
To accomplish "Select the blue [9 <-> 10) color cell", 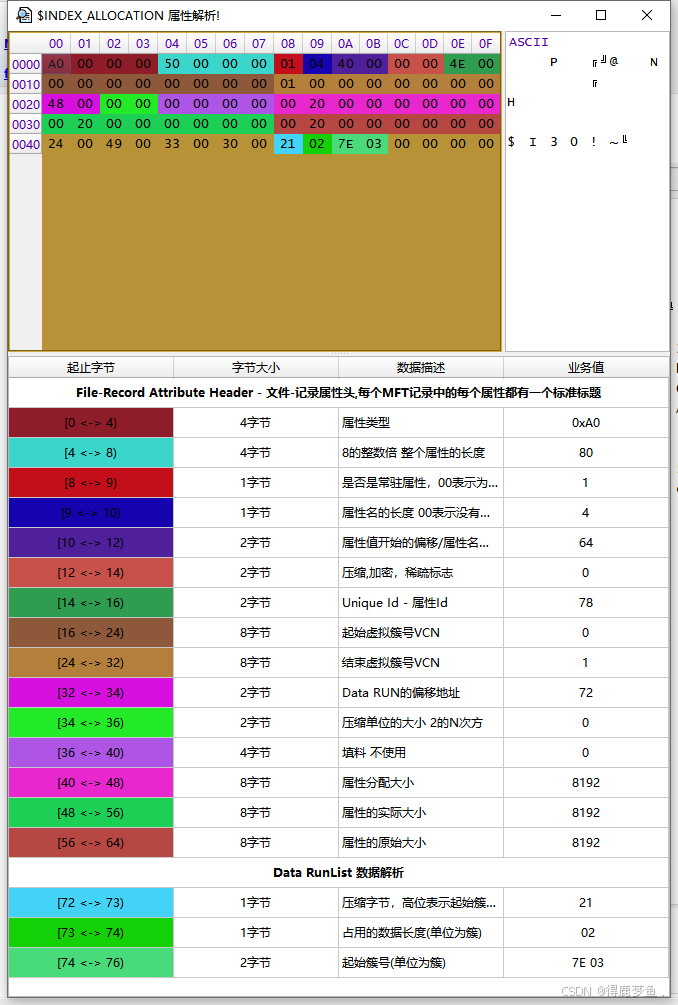I will coord(91,513).
